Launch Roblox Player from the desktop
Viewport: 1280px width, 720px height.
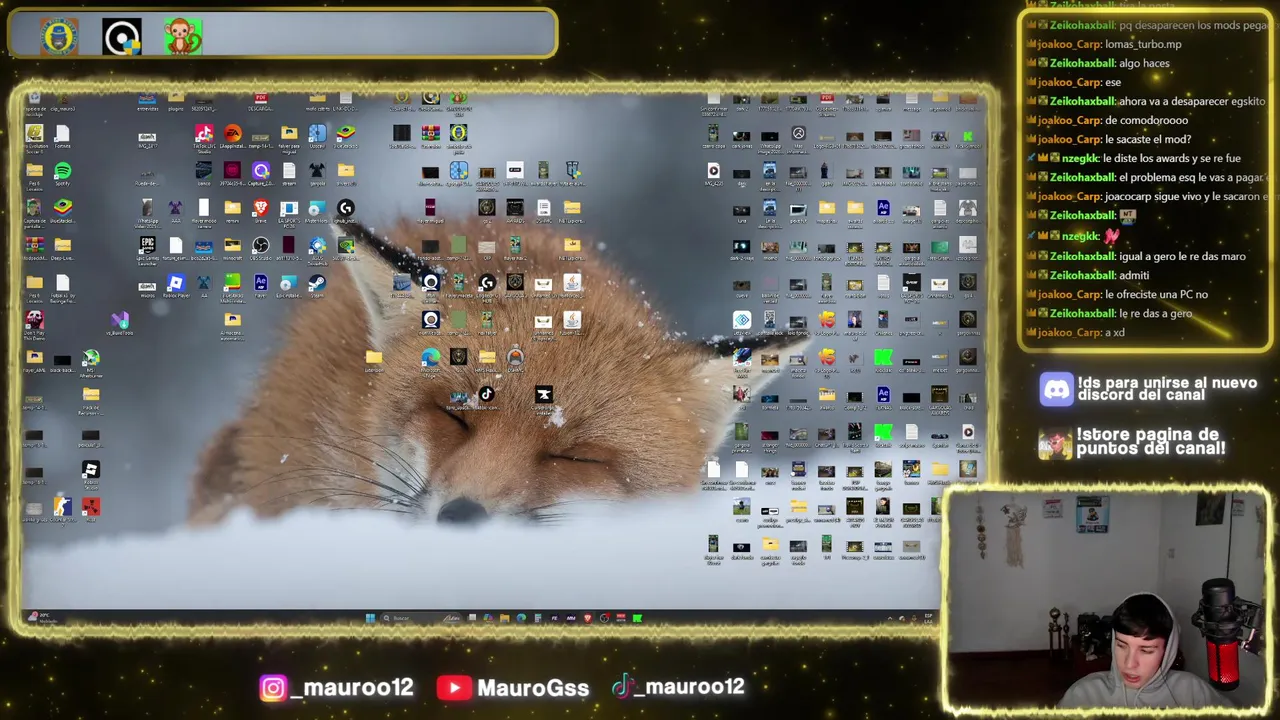coord(175,283)
